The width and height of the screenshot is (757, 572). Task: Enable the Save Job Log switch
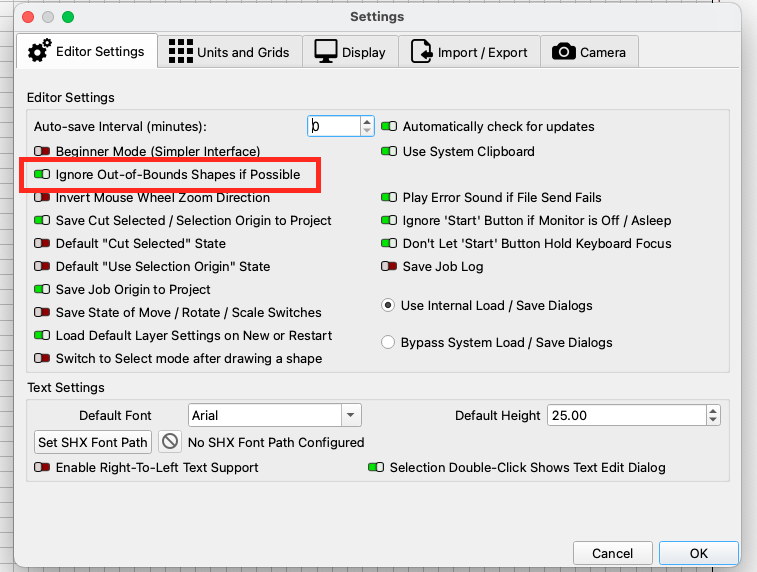point(389,266)
